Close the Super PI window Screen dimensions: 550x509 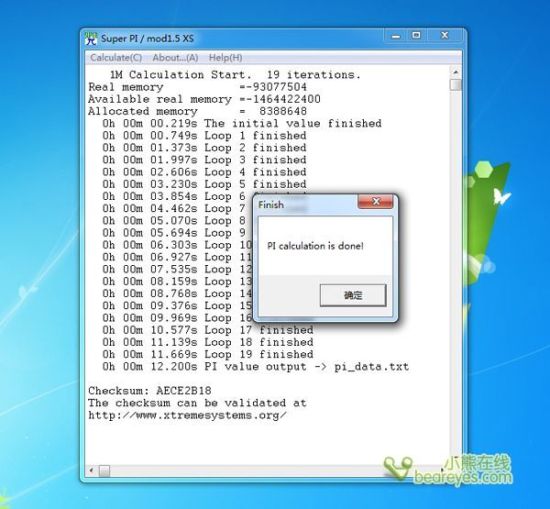(444, 35)
